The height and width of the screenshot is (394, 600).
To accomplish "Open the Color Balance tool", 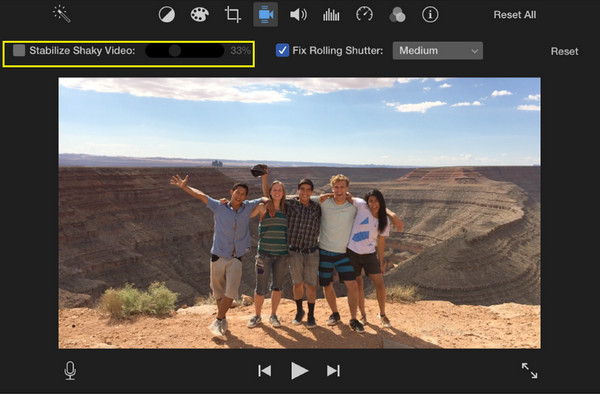I will pos(167,15).
